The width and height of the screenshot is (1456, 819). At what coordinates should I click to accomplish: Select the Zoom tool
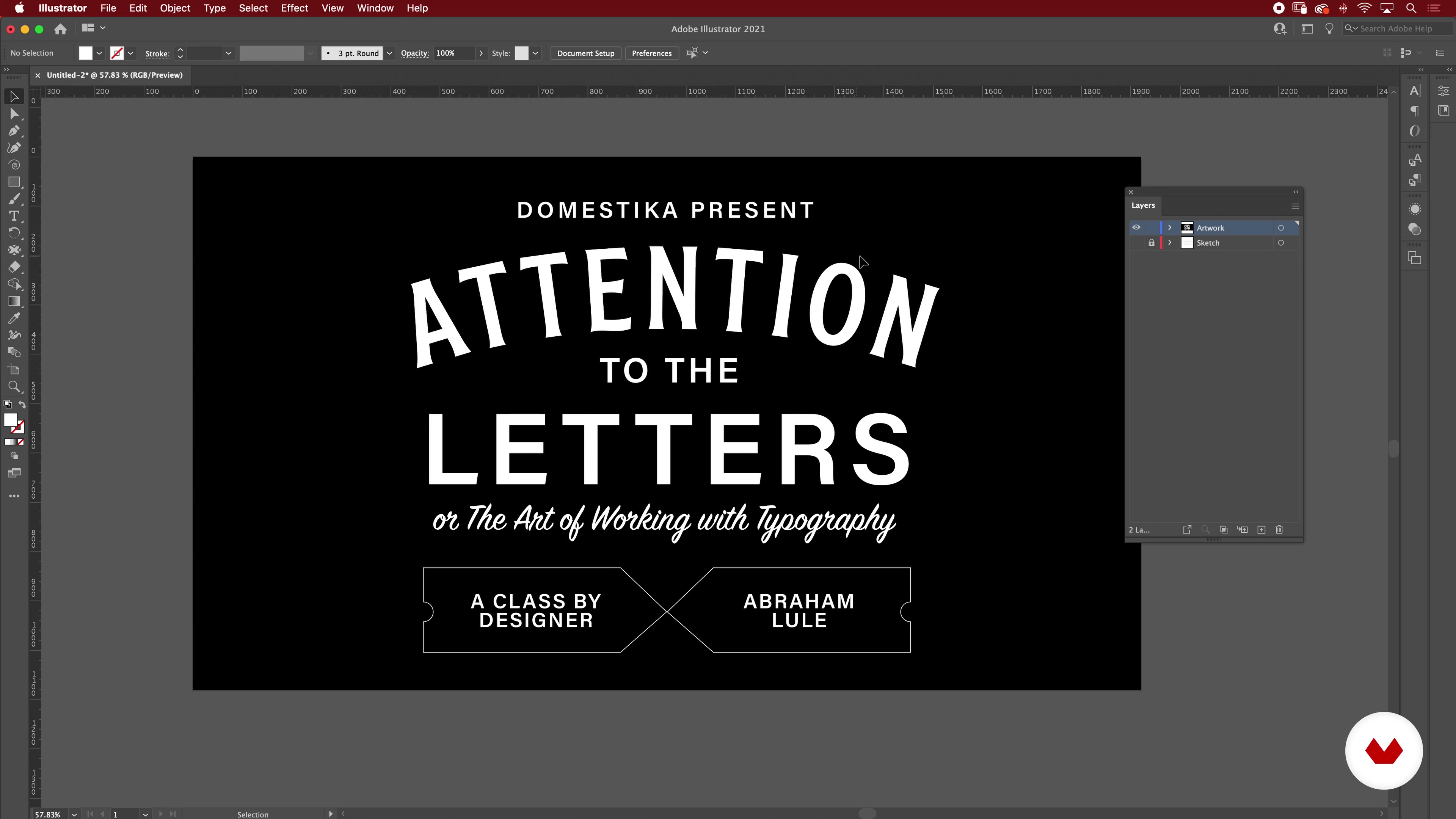click(14, 387)
